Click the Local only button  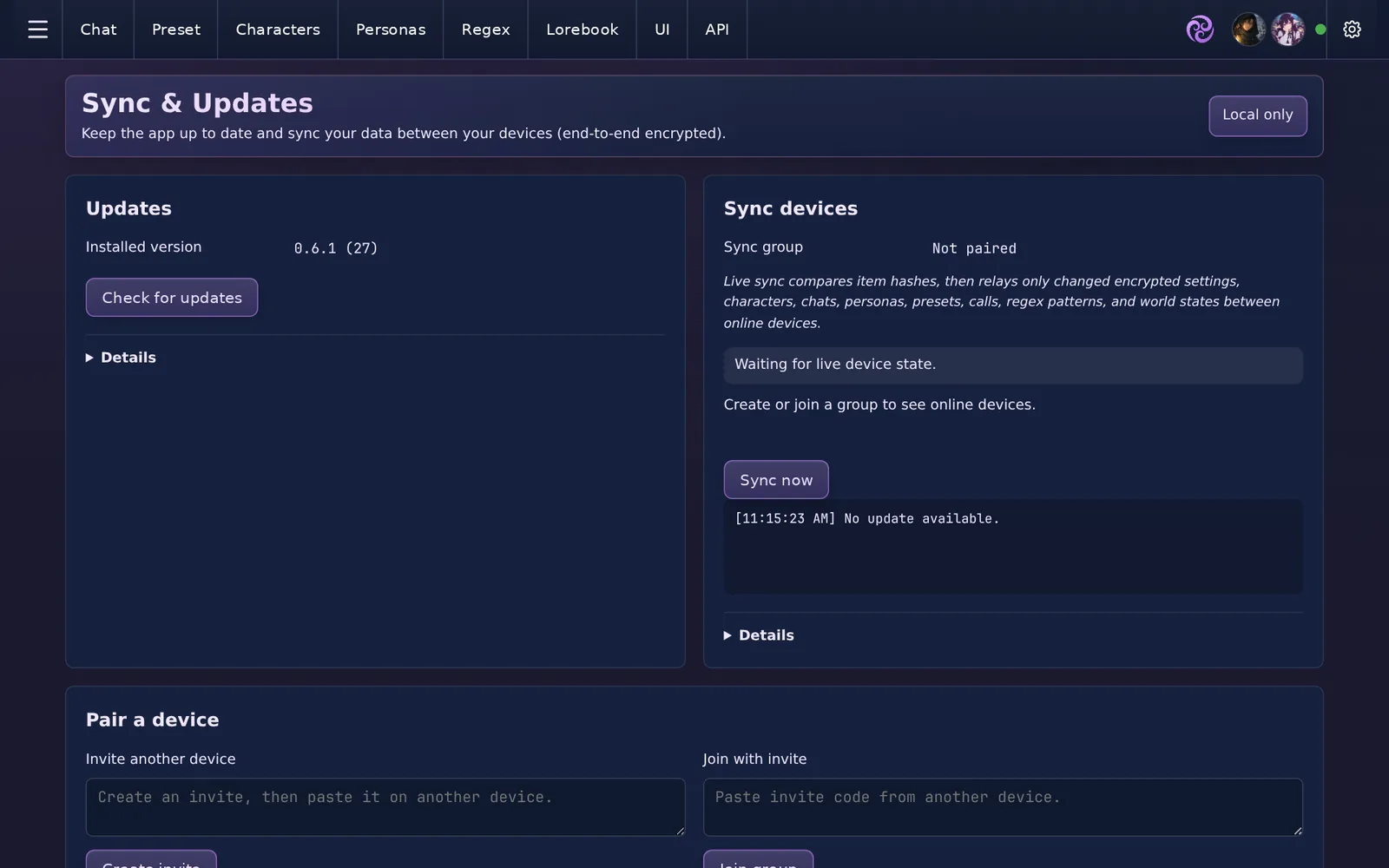tap(1258, 115)
